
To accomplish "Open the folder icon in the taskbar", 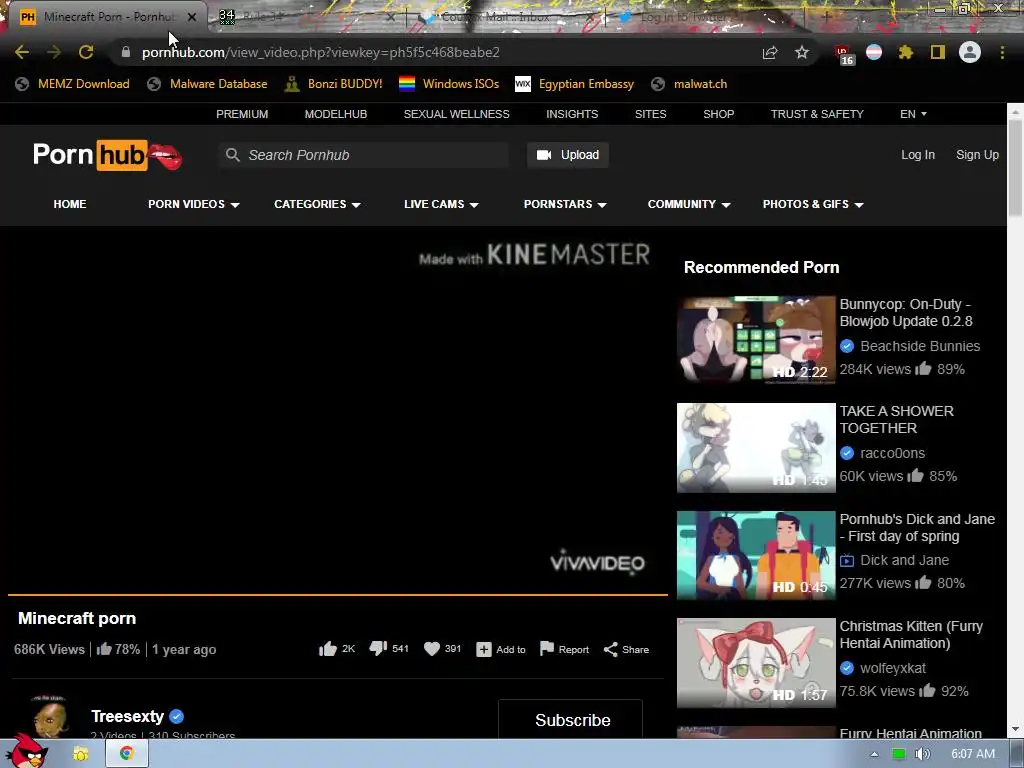I will (81, 754).
